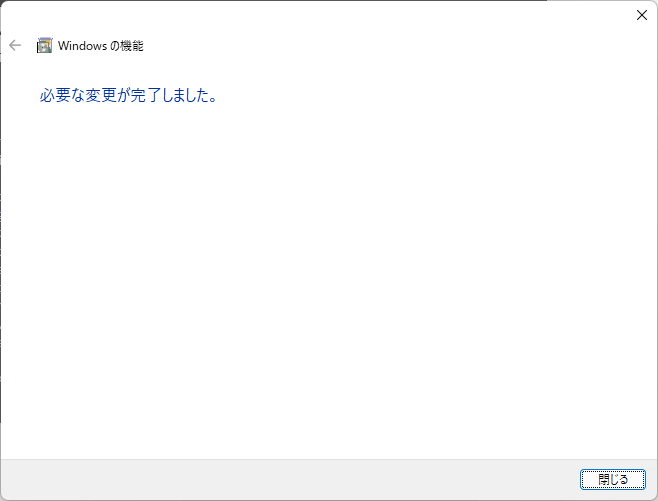Dismiss the window via the top-right X
658x501 pixels.
[642, 15]
